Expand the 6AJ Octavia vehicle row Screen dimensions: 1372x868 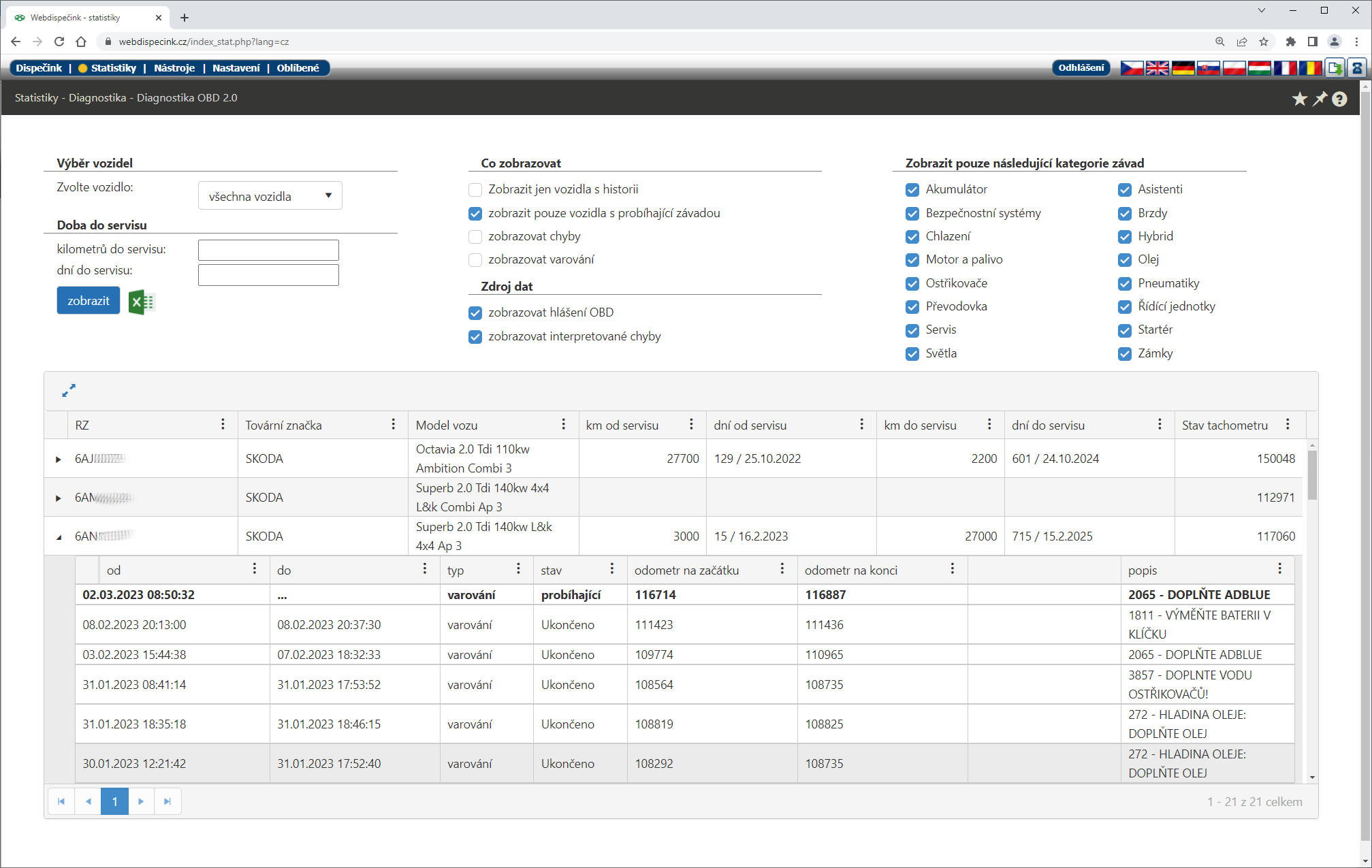pos(59,460)
